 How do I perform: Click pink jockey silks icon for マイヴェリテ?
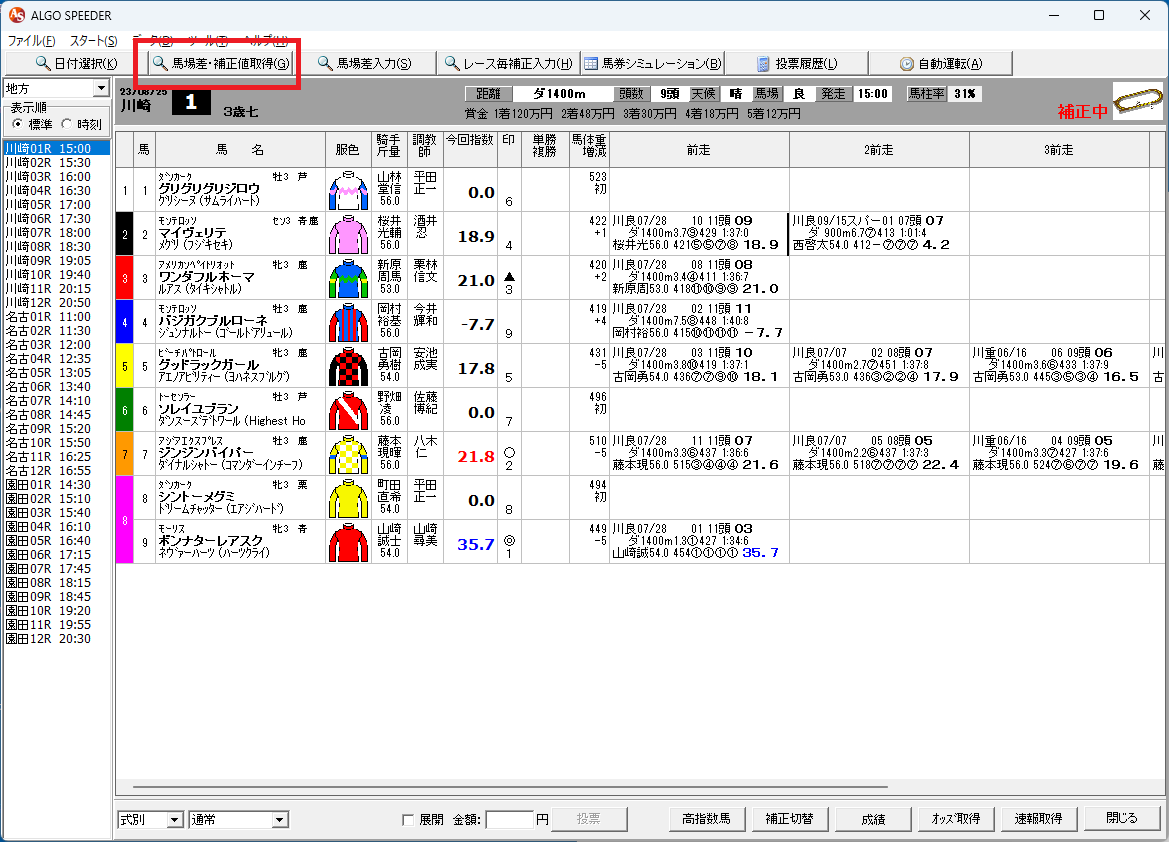[348, 235]
